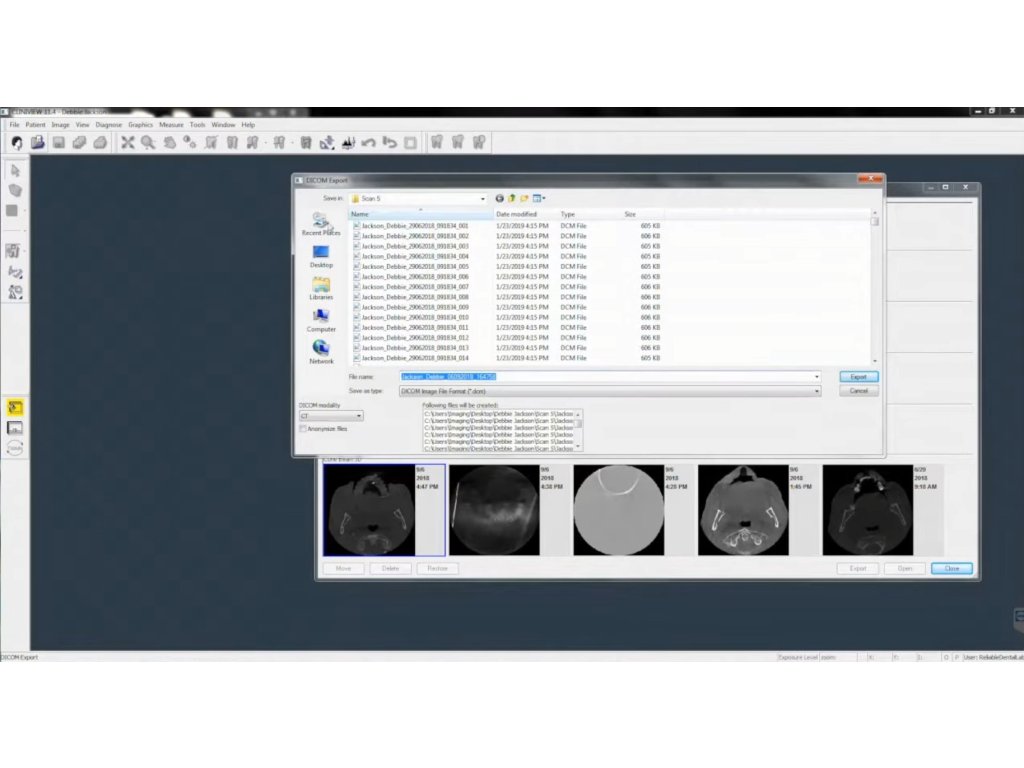Enable the Anonymize files checkbox
Screen dimensions: 1024x768
(303, 429)
